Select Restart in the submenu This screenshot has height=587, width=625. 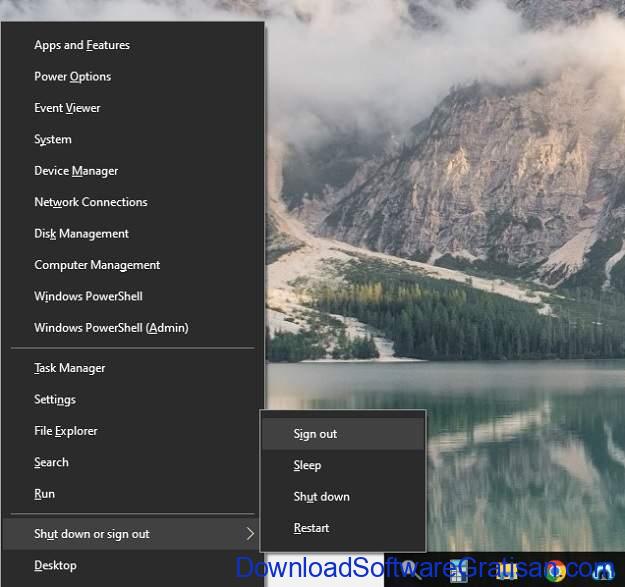tap(343, 528)
